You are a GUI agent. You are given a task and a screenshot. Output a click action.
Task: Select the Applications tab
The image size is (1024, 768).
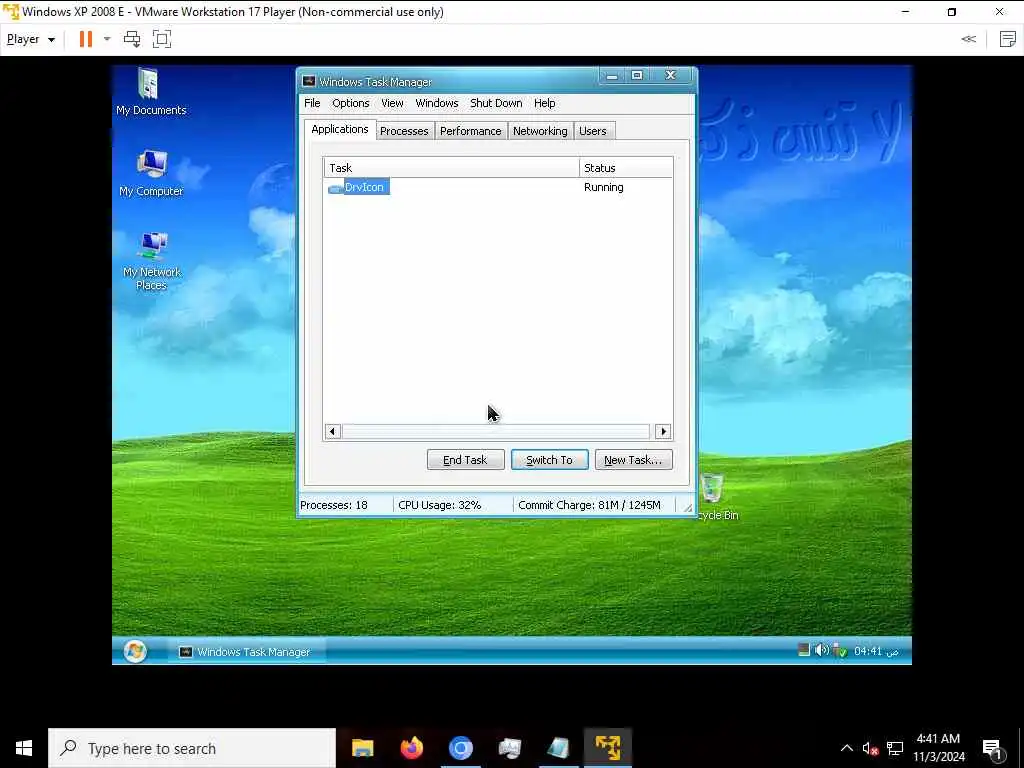pos(340,129)
